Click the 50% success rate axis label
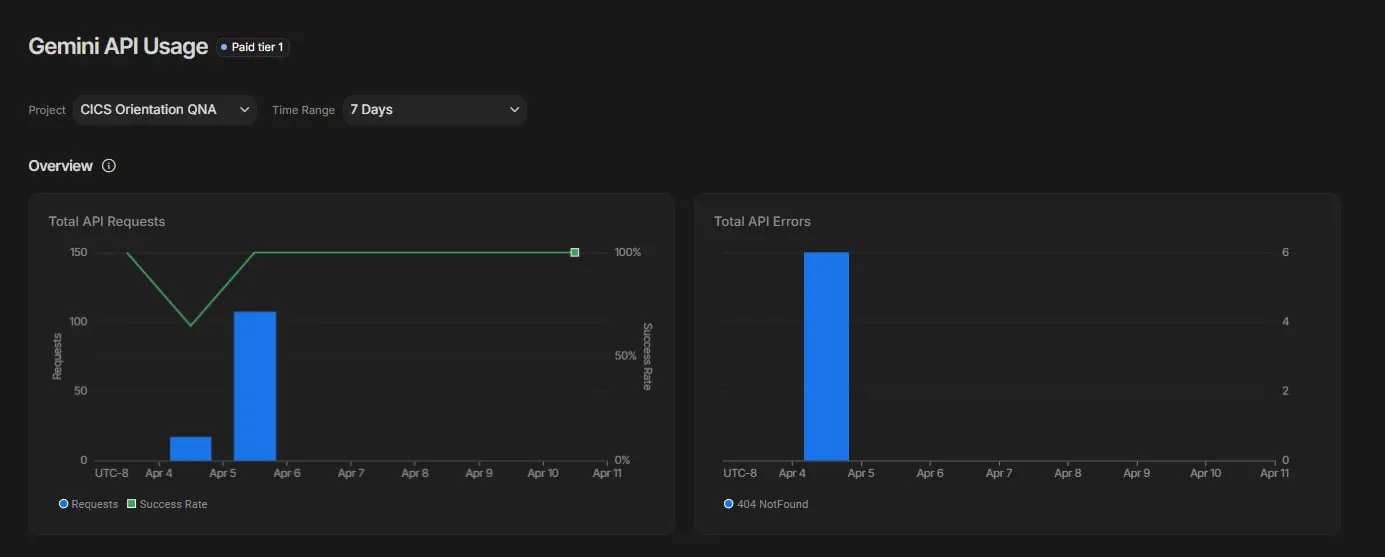Image resolution: width=1385 pixels, height=557 pixels. coord(624,356)
